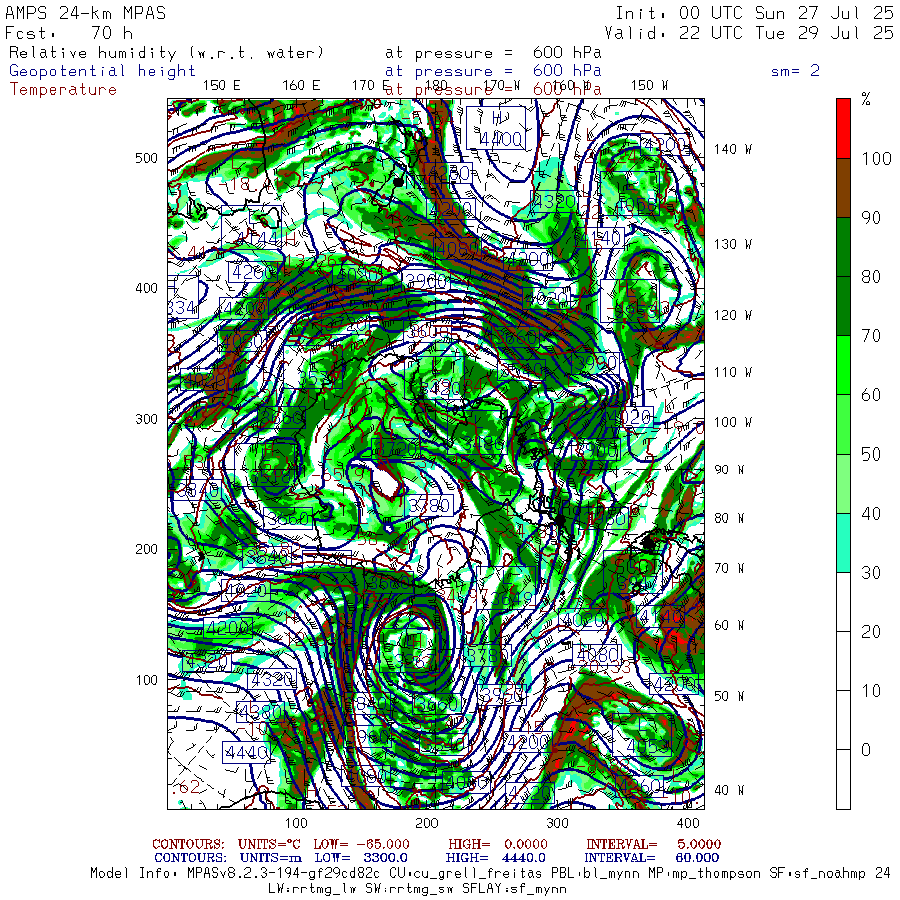Select the bright green 60–70% color bar segment
Image resolution: width=900 pixels, height=900 pixels.
coord(843,365)
